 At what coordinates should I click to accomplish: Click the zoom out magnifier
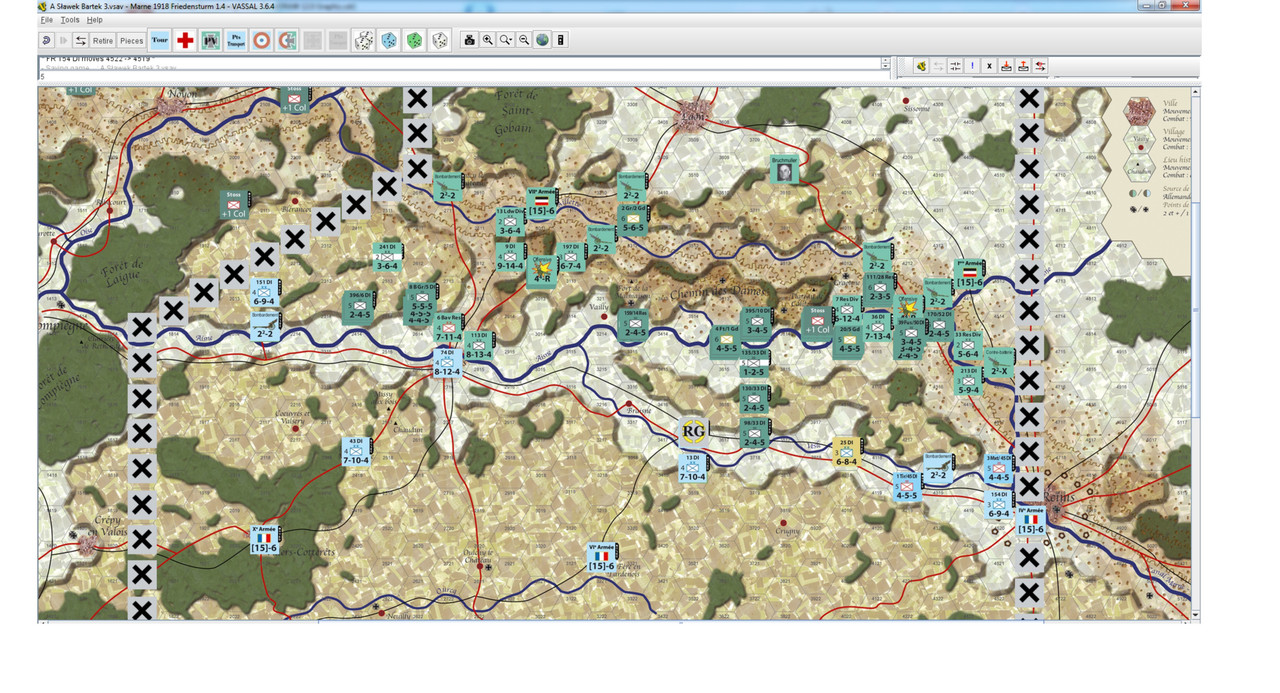[x=524, y=40]
